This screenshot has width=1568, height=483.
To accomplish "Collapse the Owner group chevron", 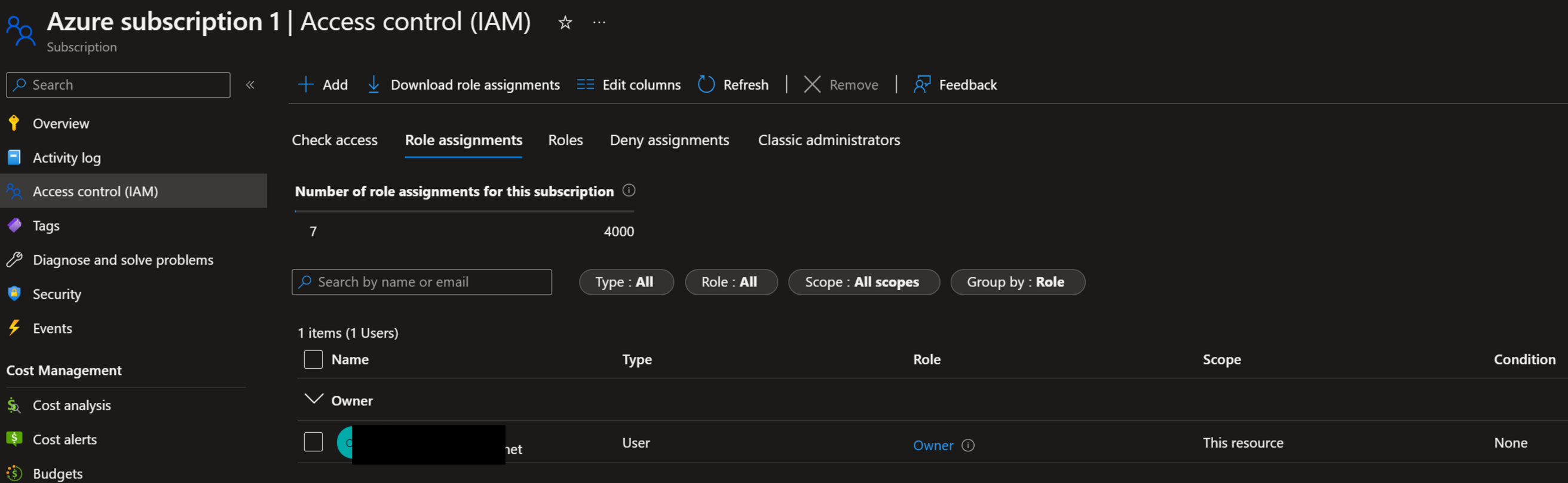I will [314, 399].
